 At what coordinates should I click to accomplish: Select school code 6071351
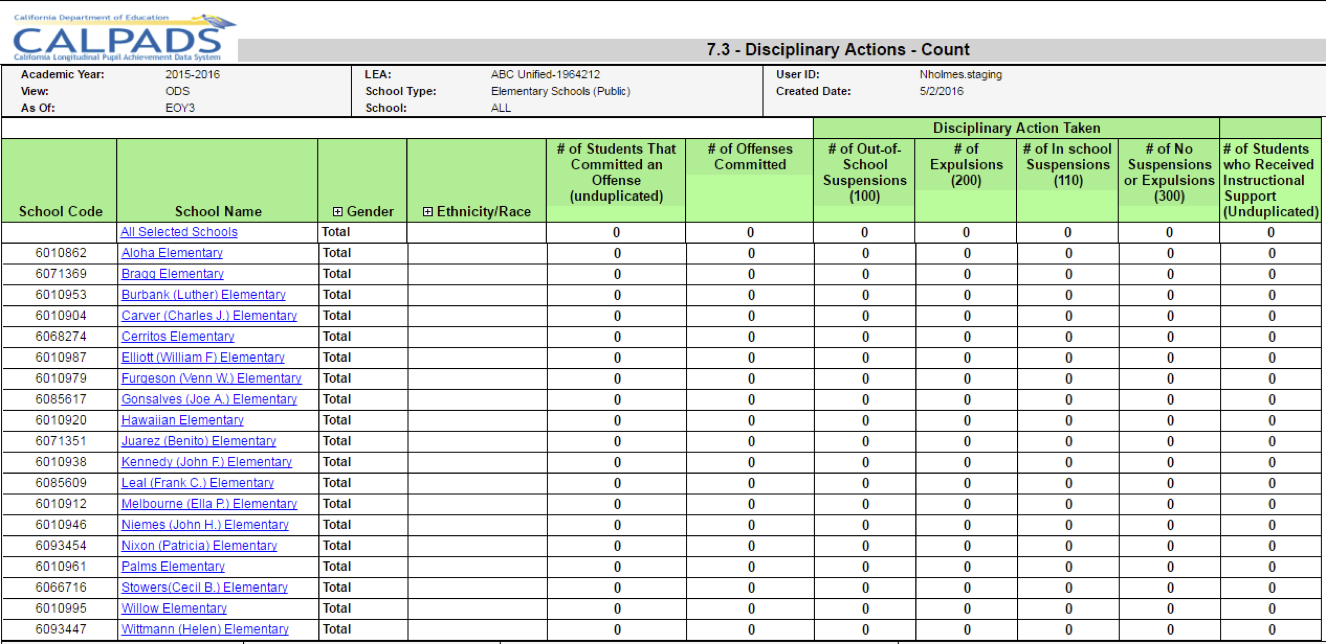[x=61, y=441]
